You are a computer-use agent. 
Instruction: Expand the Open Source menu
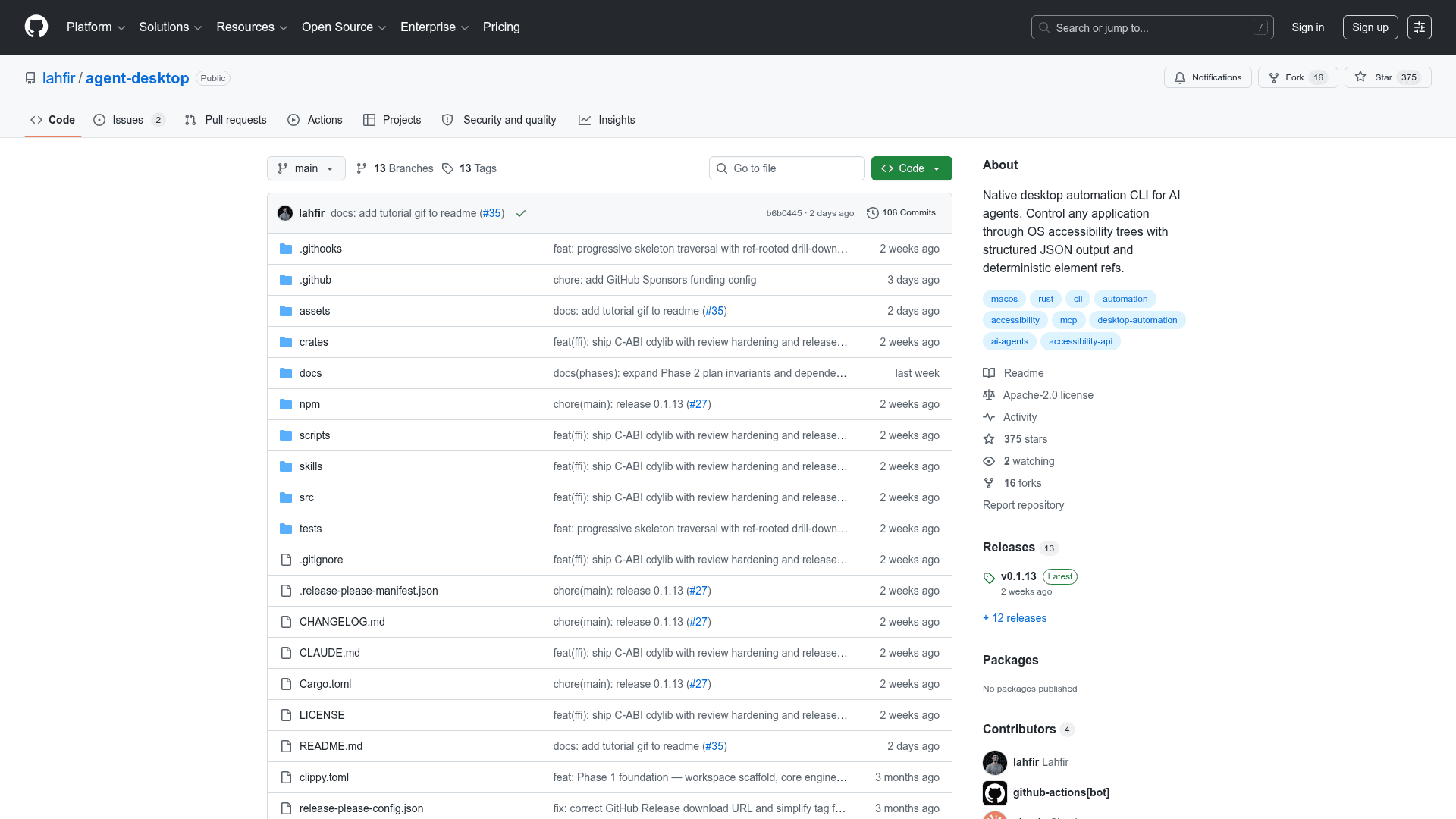tap(344, 27)
